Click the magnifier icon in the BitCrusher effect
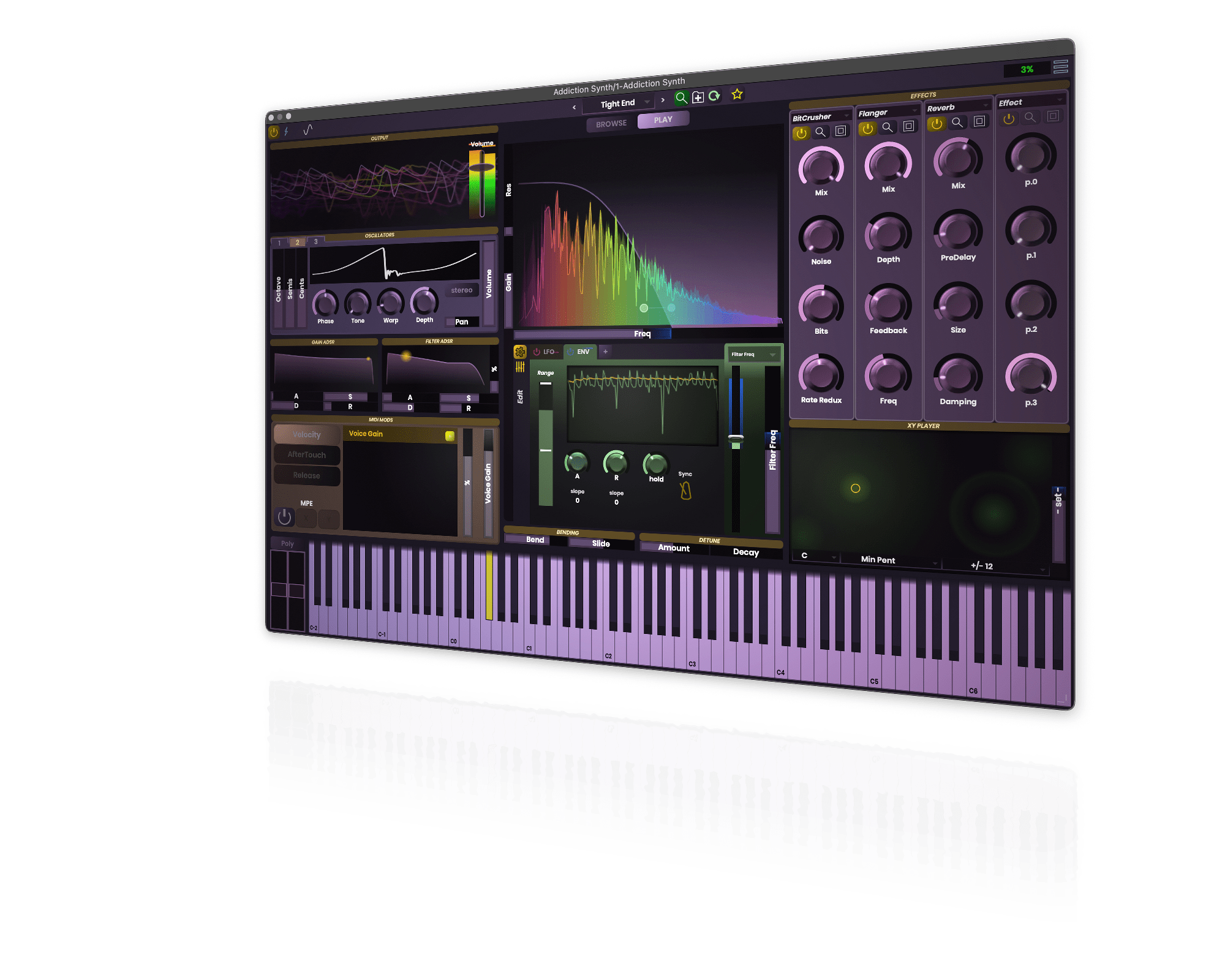 (822, 132)
